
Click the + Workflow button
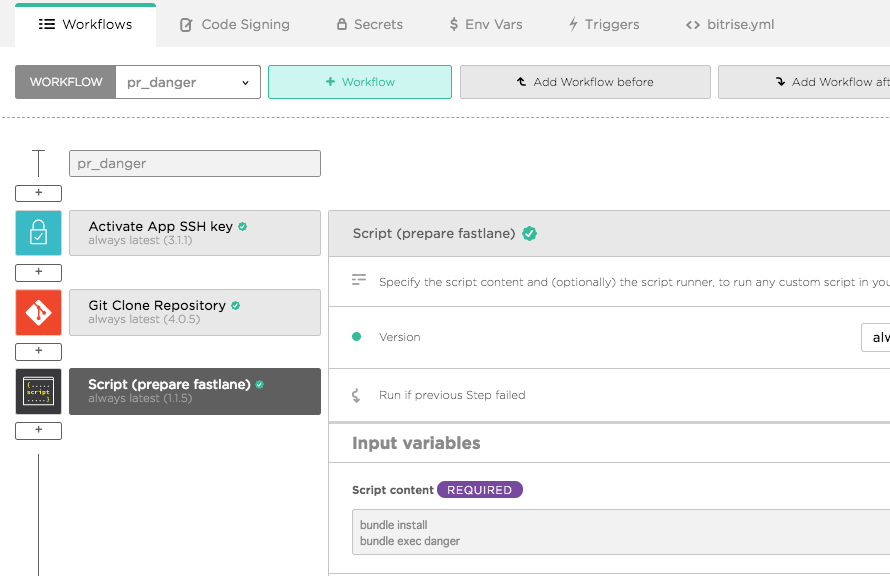point(360,82)
